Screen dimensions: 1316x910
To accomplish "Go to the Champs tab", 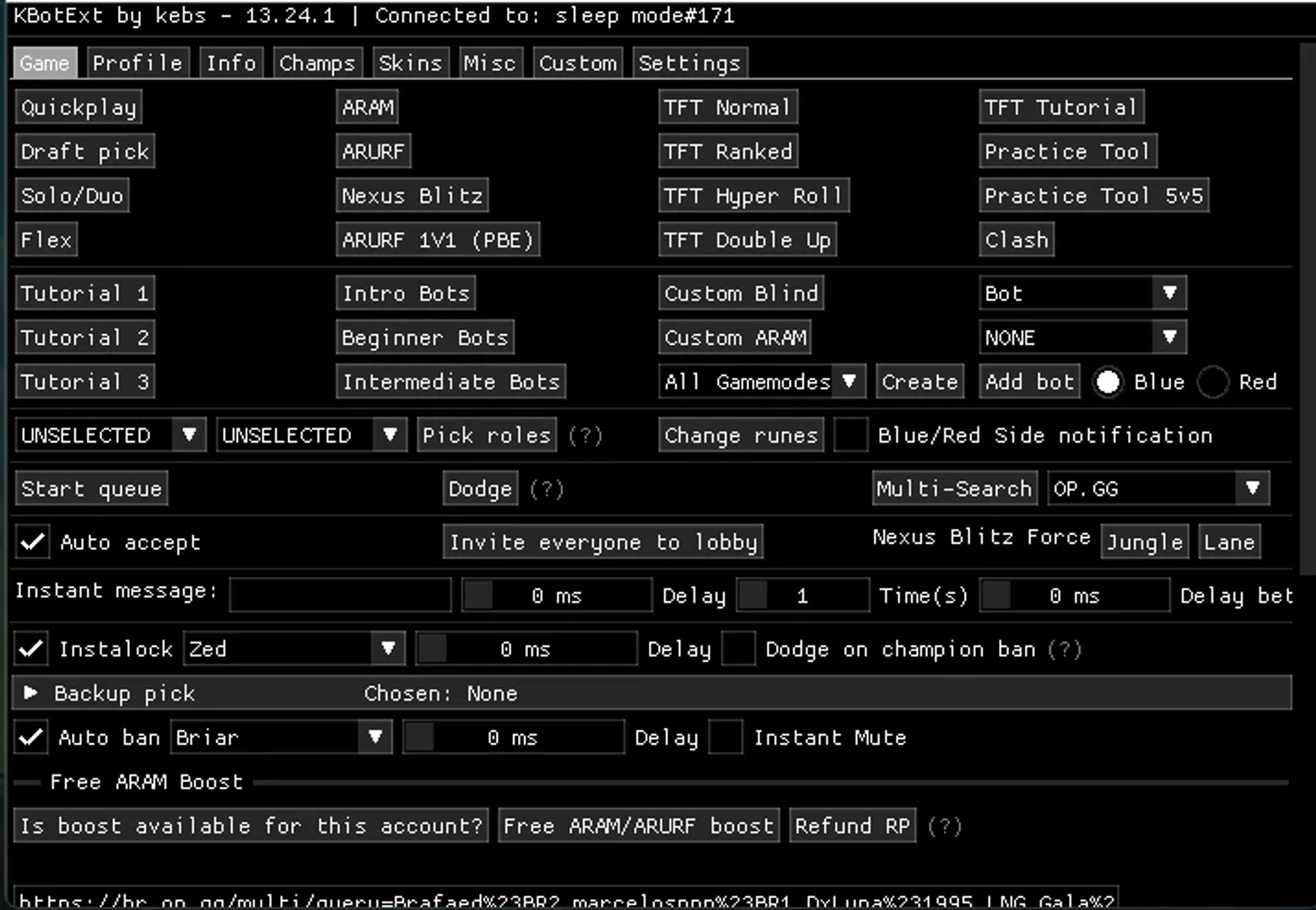I will click(317, 63).
